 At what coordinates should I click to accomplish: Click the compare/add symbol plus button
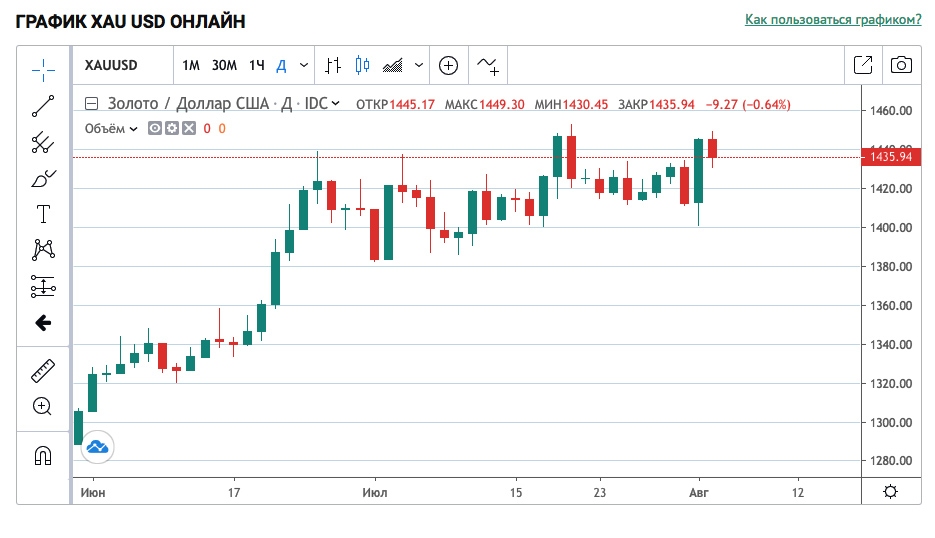coord(449,66)
